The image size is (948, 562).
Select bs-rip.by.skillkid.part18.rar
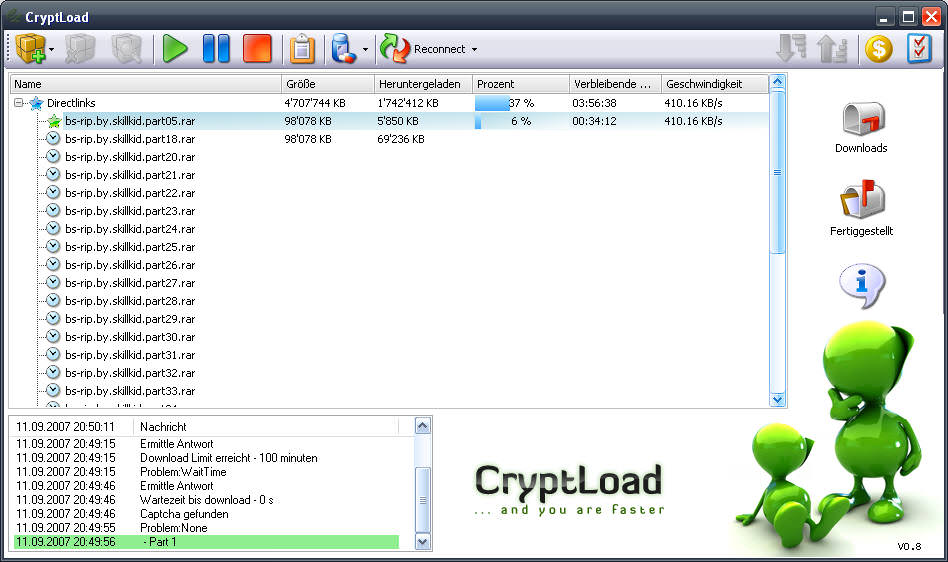(130, 139)
